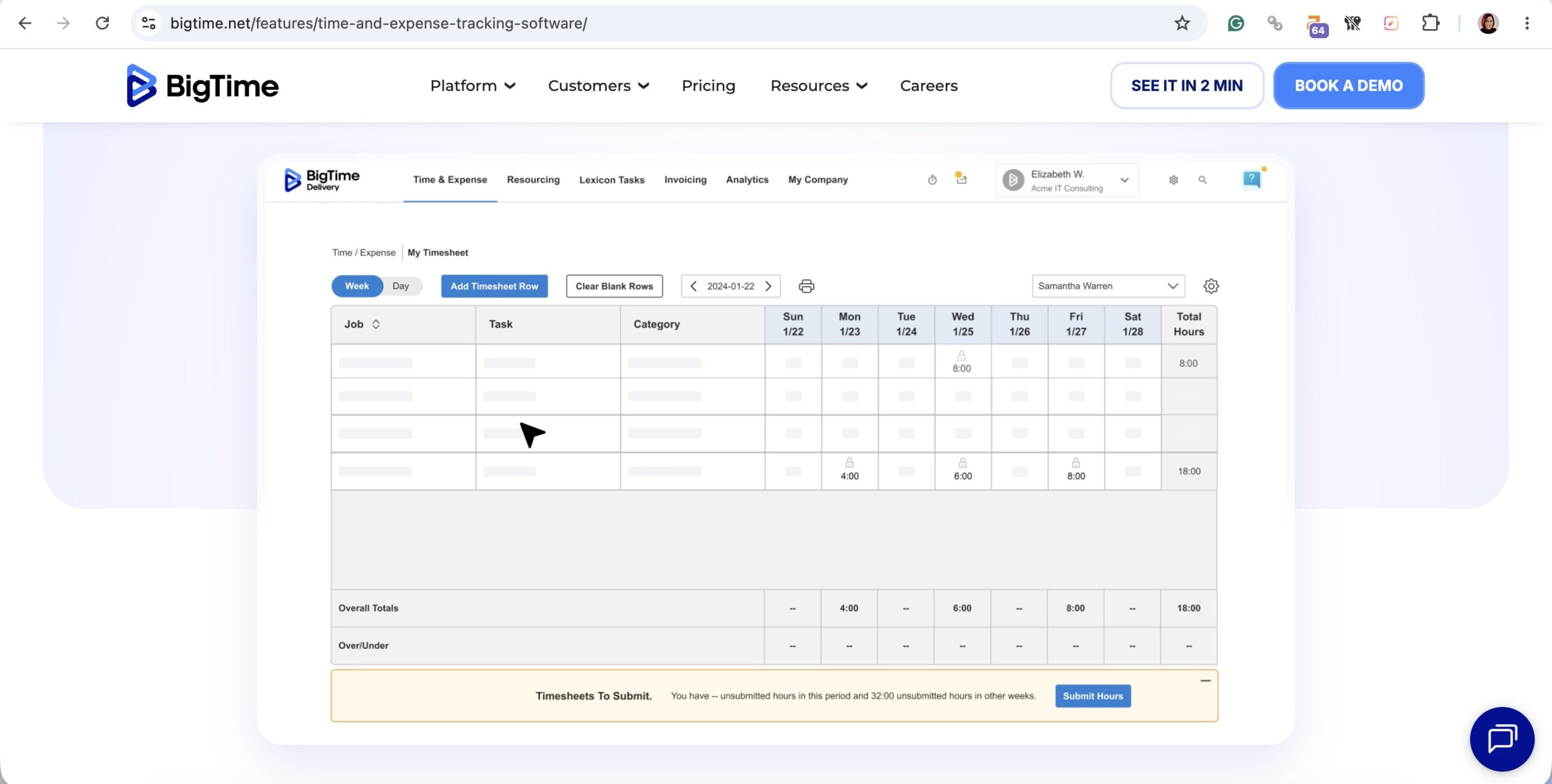Screen dimensions: 1552x784
Task: Reload the page
Action: tap(102, 23)
